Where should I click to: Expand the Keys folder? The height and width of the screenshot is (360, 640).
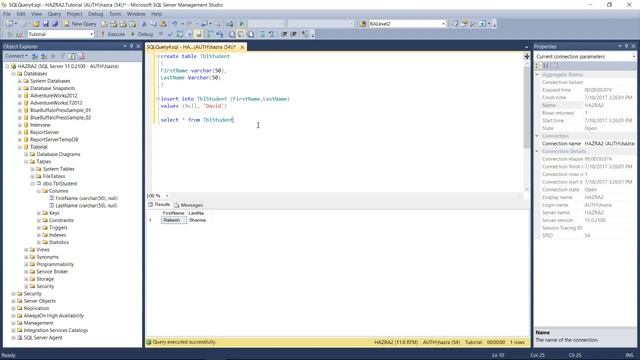[39, 213]
